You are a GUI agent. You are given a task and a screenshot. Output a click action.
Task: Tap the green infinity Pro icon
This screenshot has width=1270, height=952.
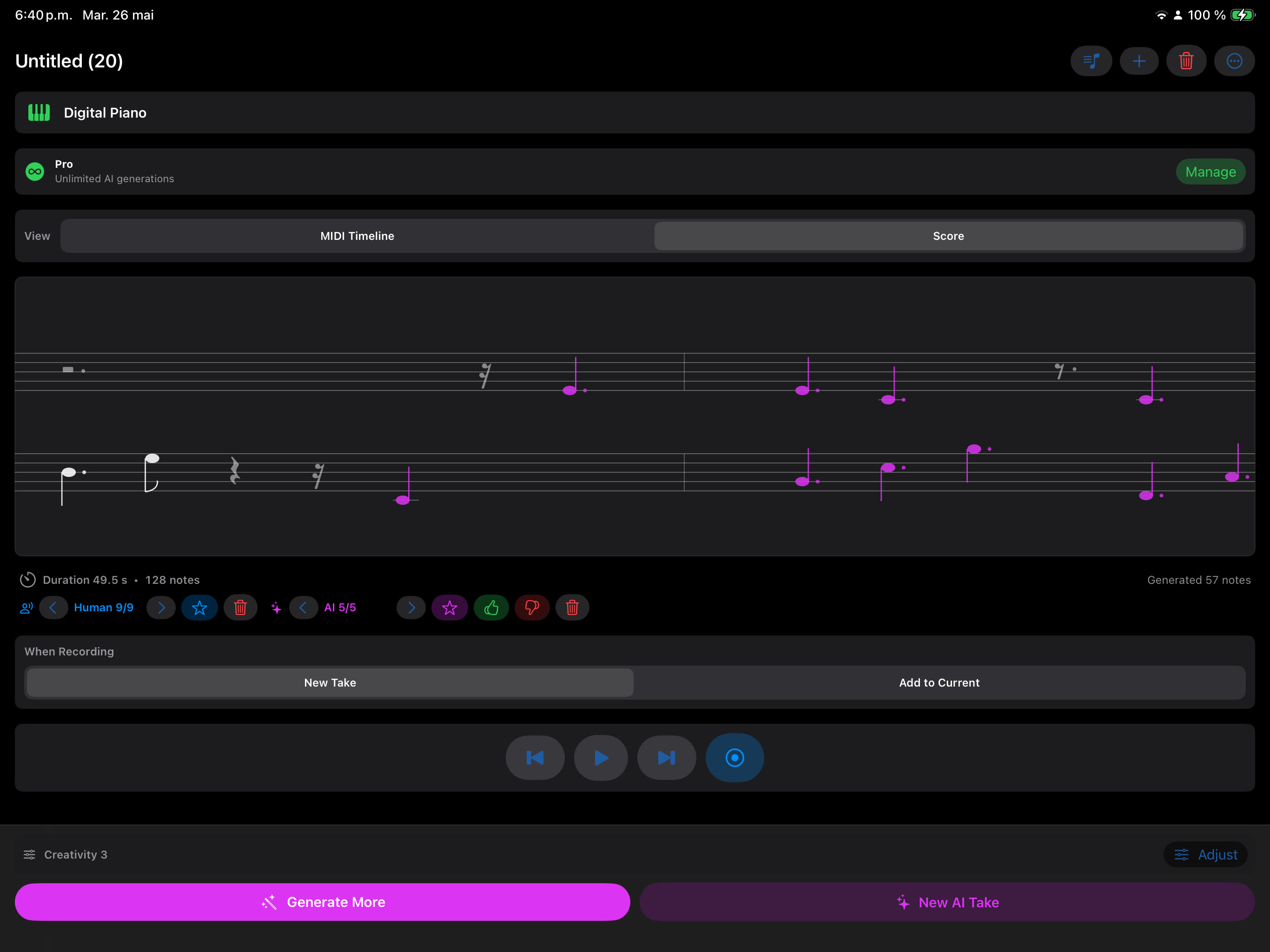[x=35, y=172]
